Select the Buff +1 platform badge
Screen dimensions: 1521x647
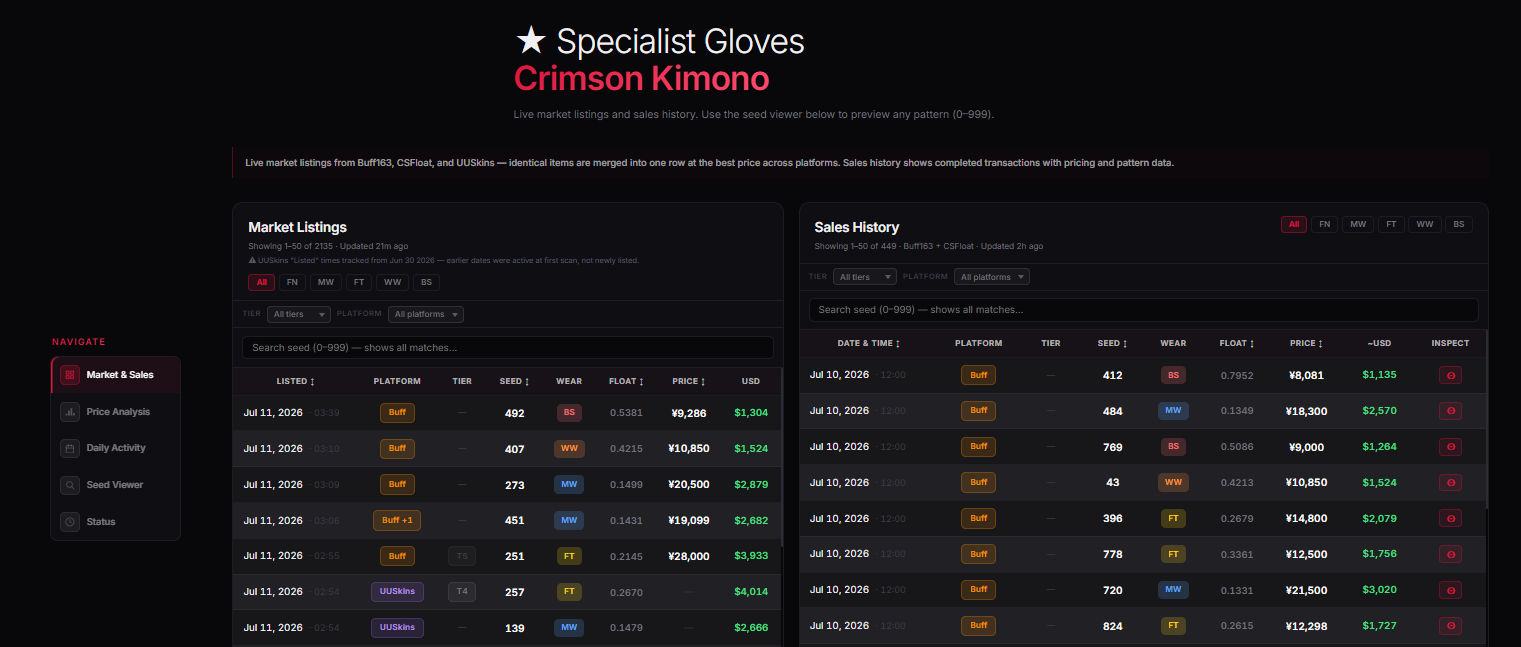[x=397, y=520]
